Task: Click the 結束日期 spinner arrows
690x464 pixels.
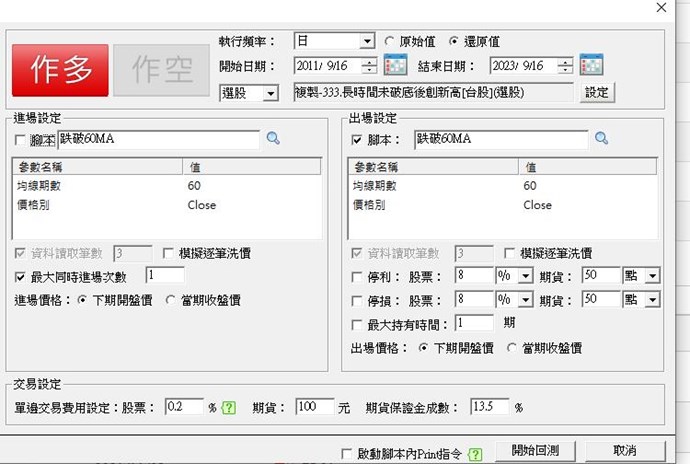Action: [x=565, y=66]
